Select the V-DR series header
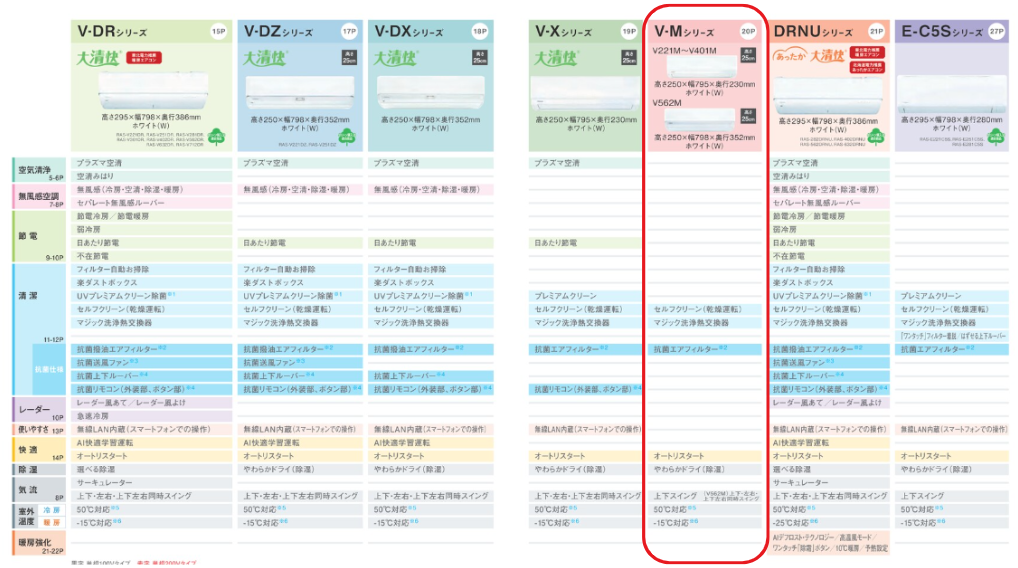Screen dimensions: 1018x568 coord(151,31)
